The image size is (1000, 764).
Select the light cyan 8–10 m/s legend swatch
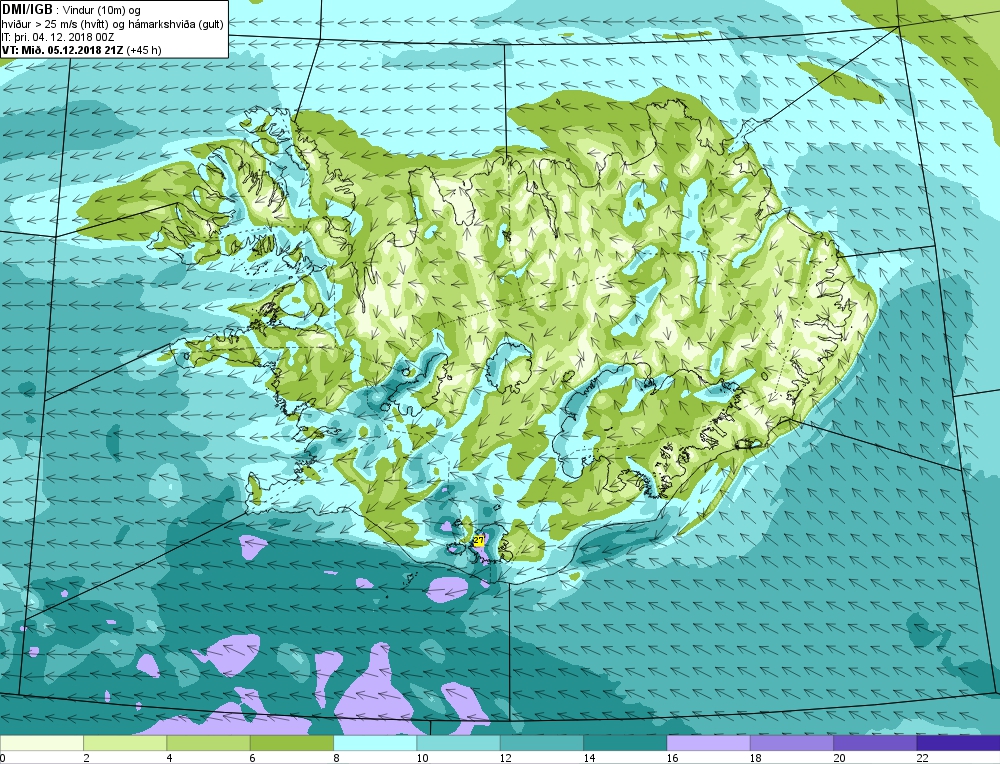click(x=375, y=743)
